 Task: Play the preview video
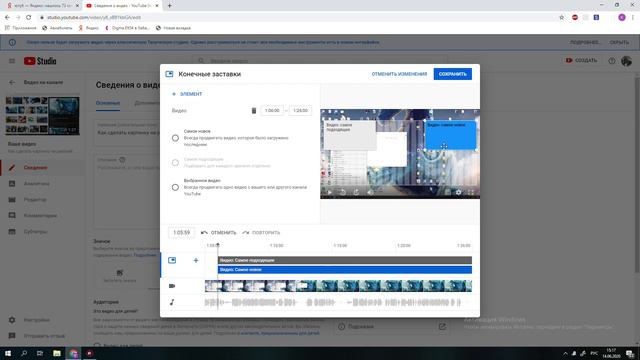(x=330, y=192)
